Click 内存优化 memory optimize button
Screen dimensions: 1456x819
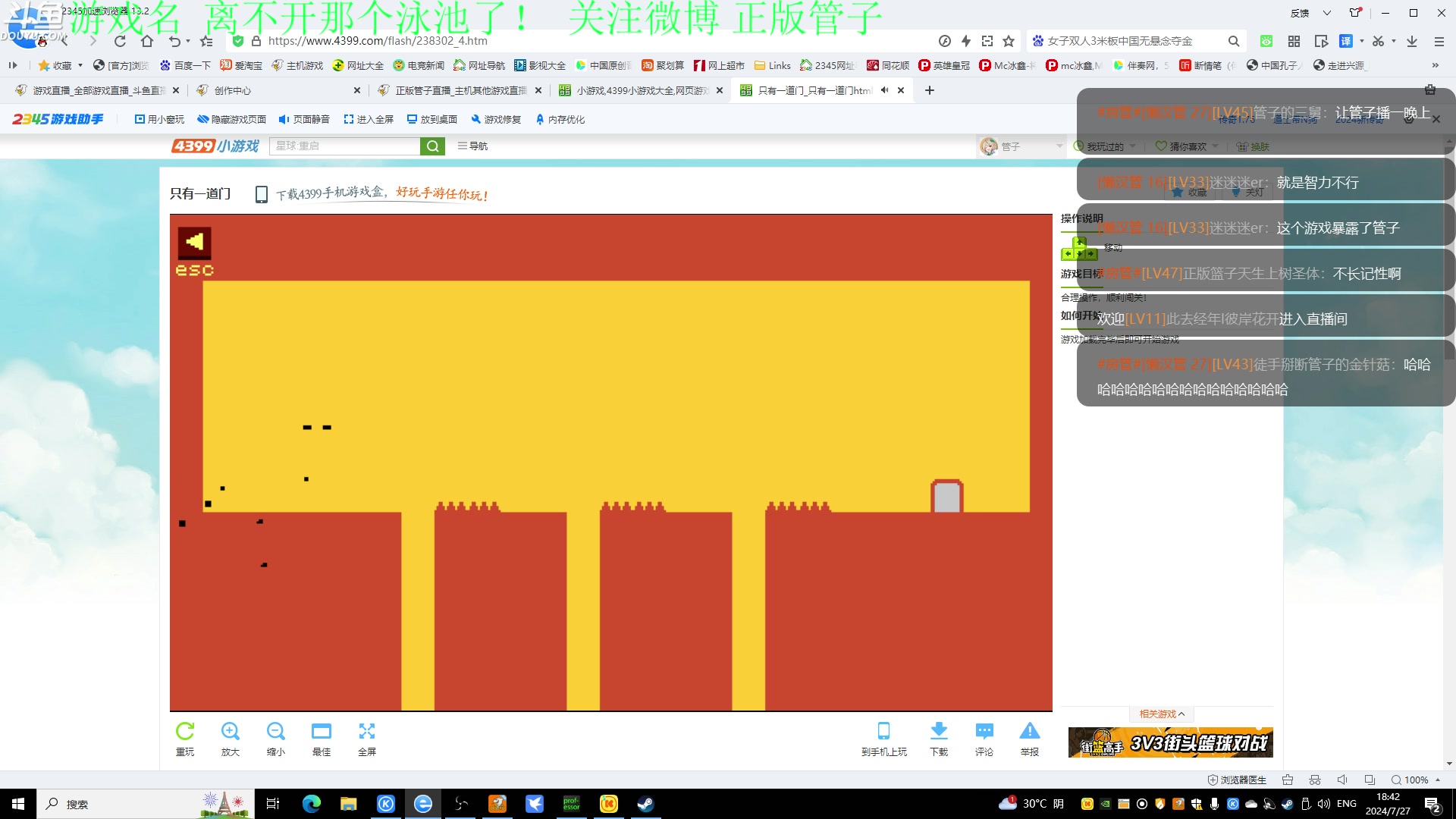pyautogui.click(x=560, y=119)
